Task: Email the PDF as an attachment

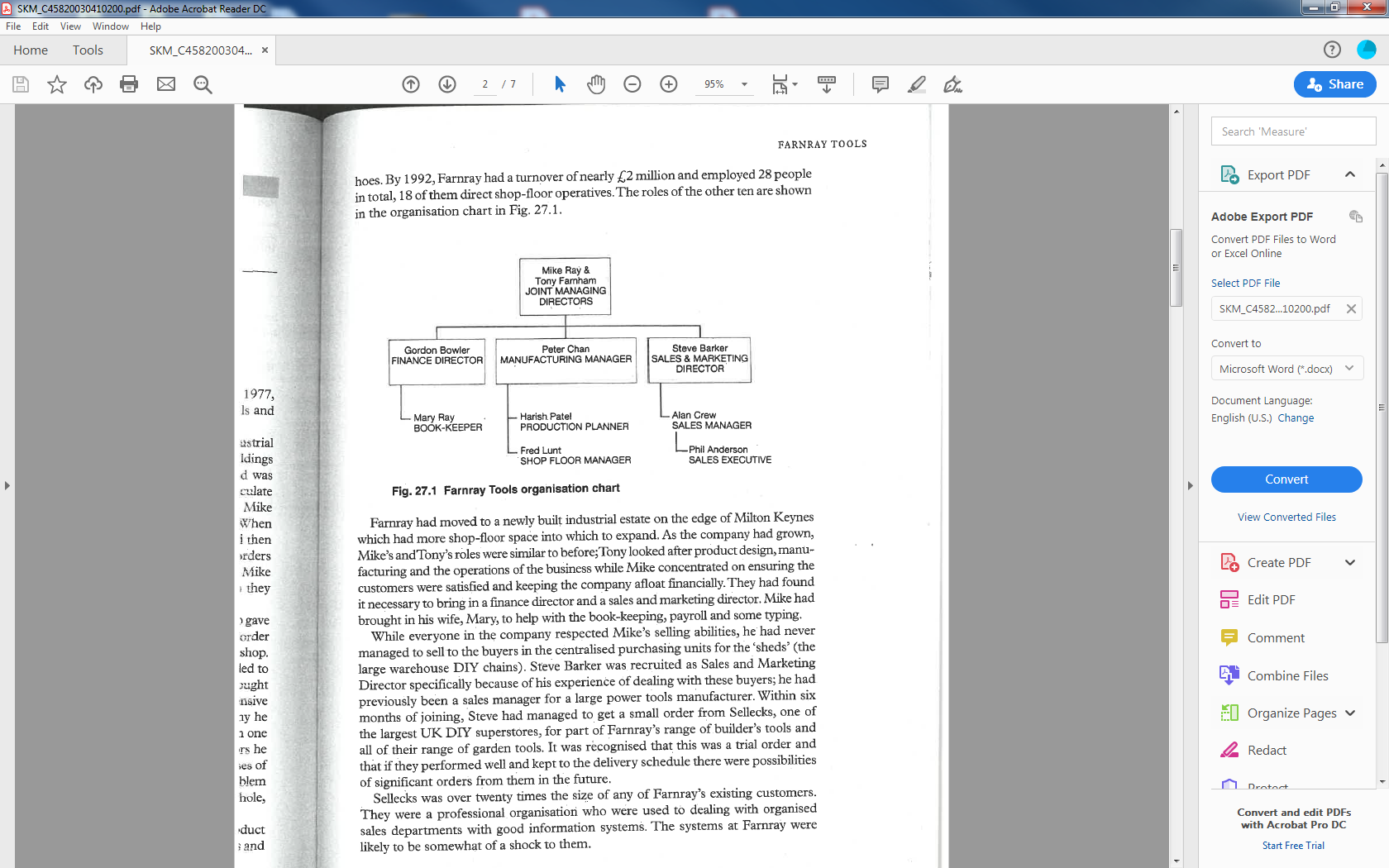Action: (166, 83)
